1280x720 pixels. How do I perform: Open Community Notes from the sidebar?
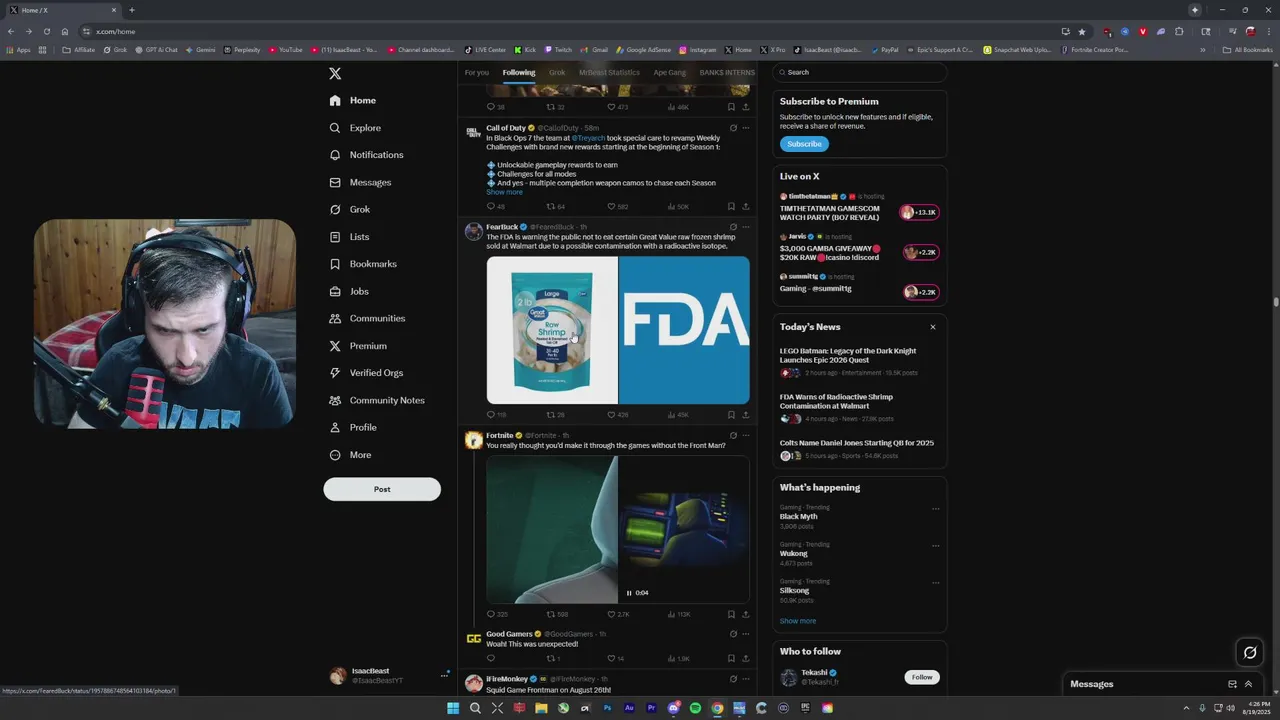377,400
